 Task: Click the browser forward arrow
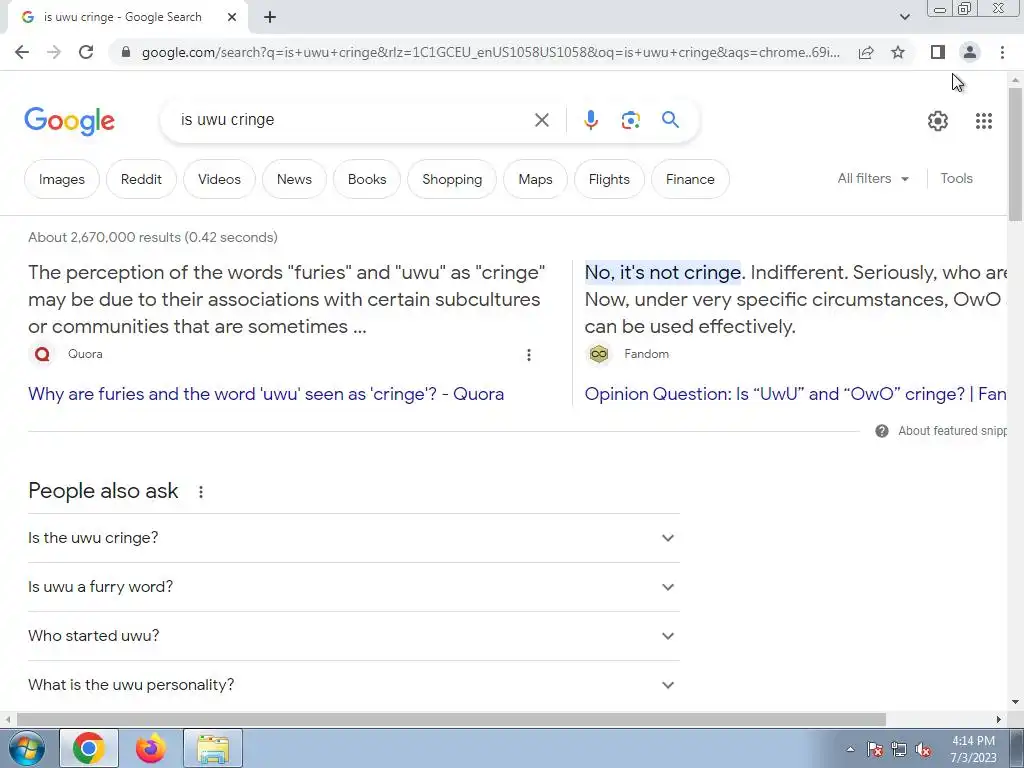point(54,52)
